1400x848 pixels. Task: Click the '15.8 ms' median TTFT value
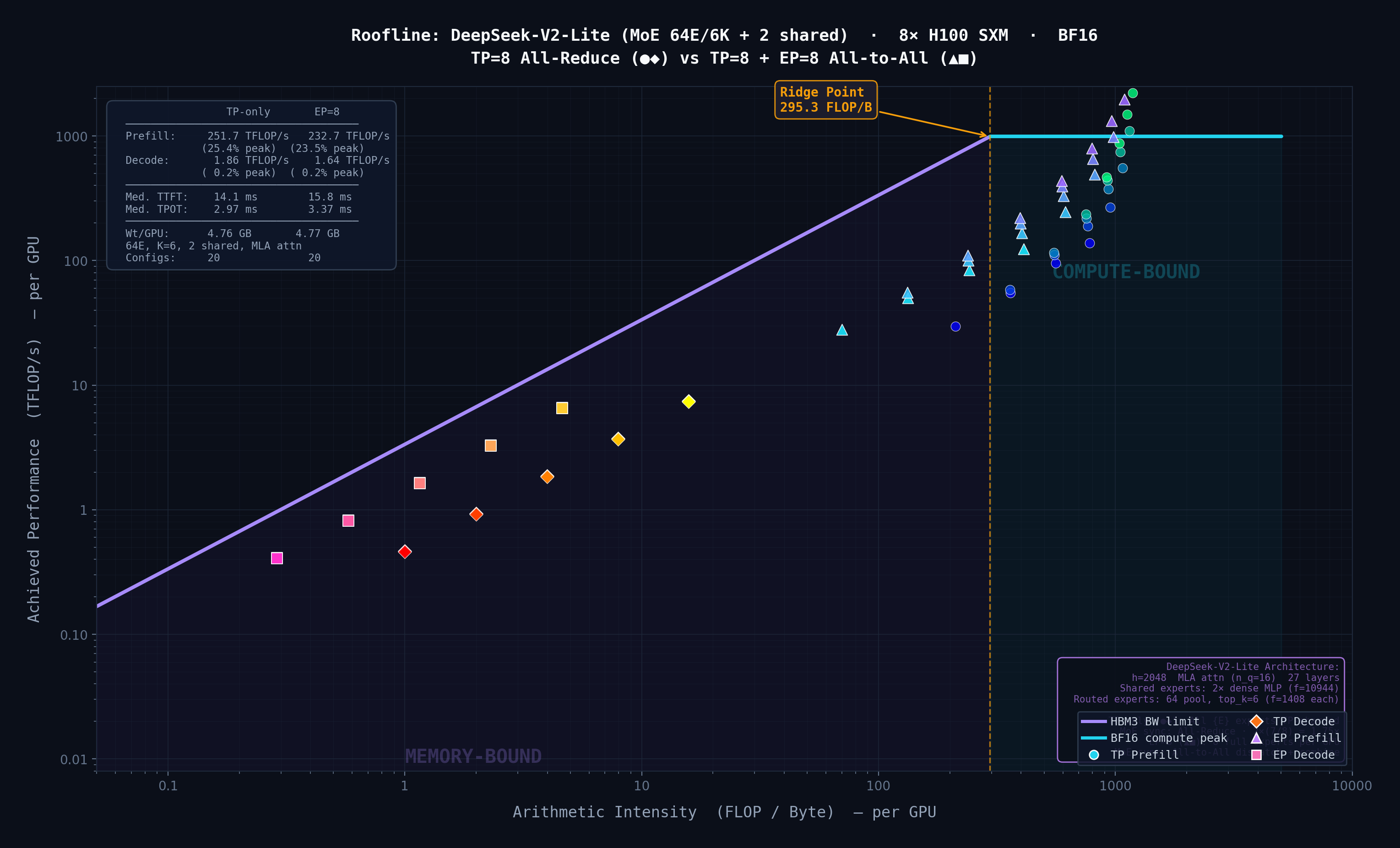[x=330, y=196]
